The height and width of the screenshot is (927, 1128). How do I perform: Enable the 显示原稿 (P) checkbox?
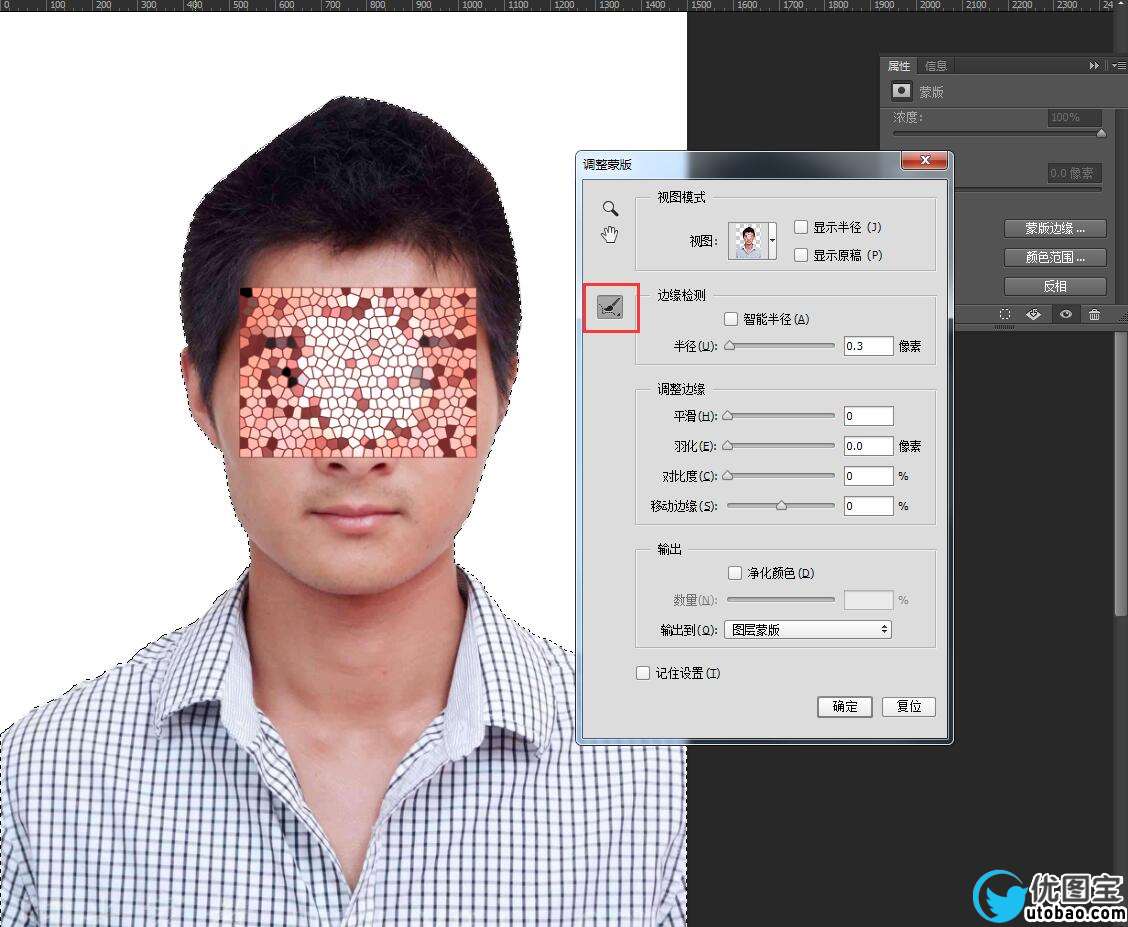pos(801,255)
